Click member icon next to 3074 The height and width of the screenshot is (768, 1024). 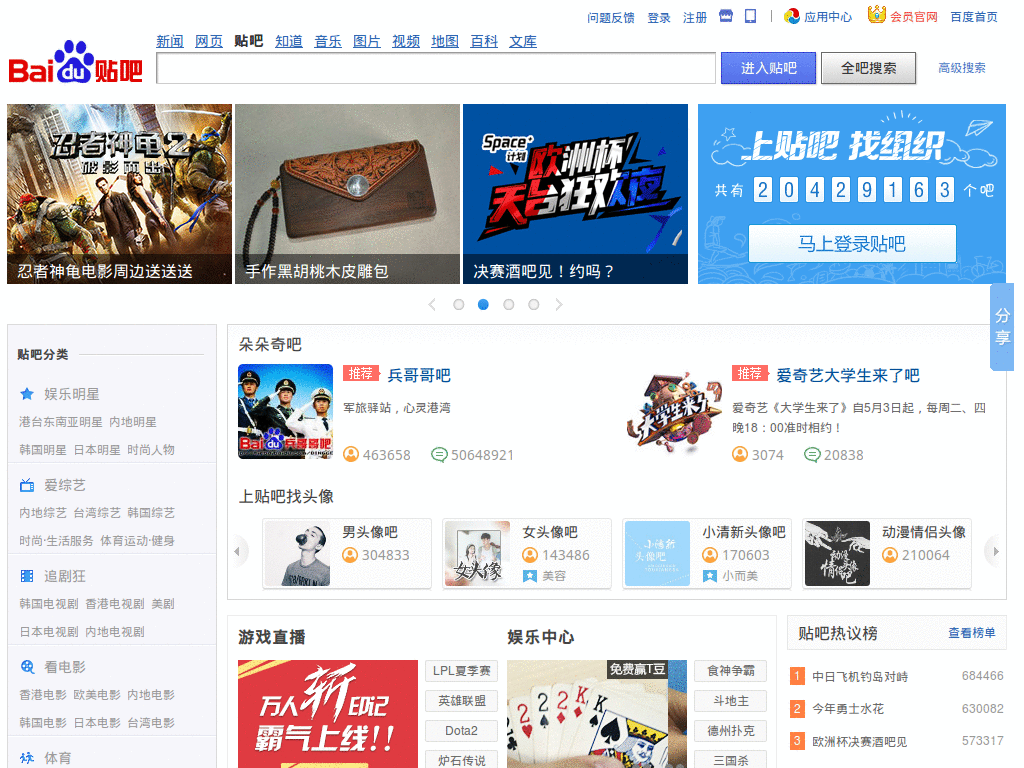pos(740,454)
